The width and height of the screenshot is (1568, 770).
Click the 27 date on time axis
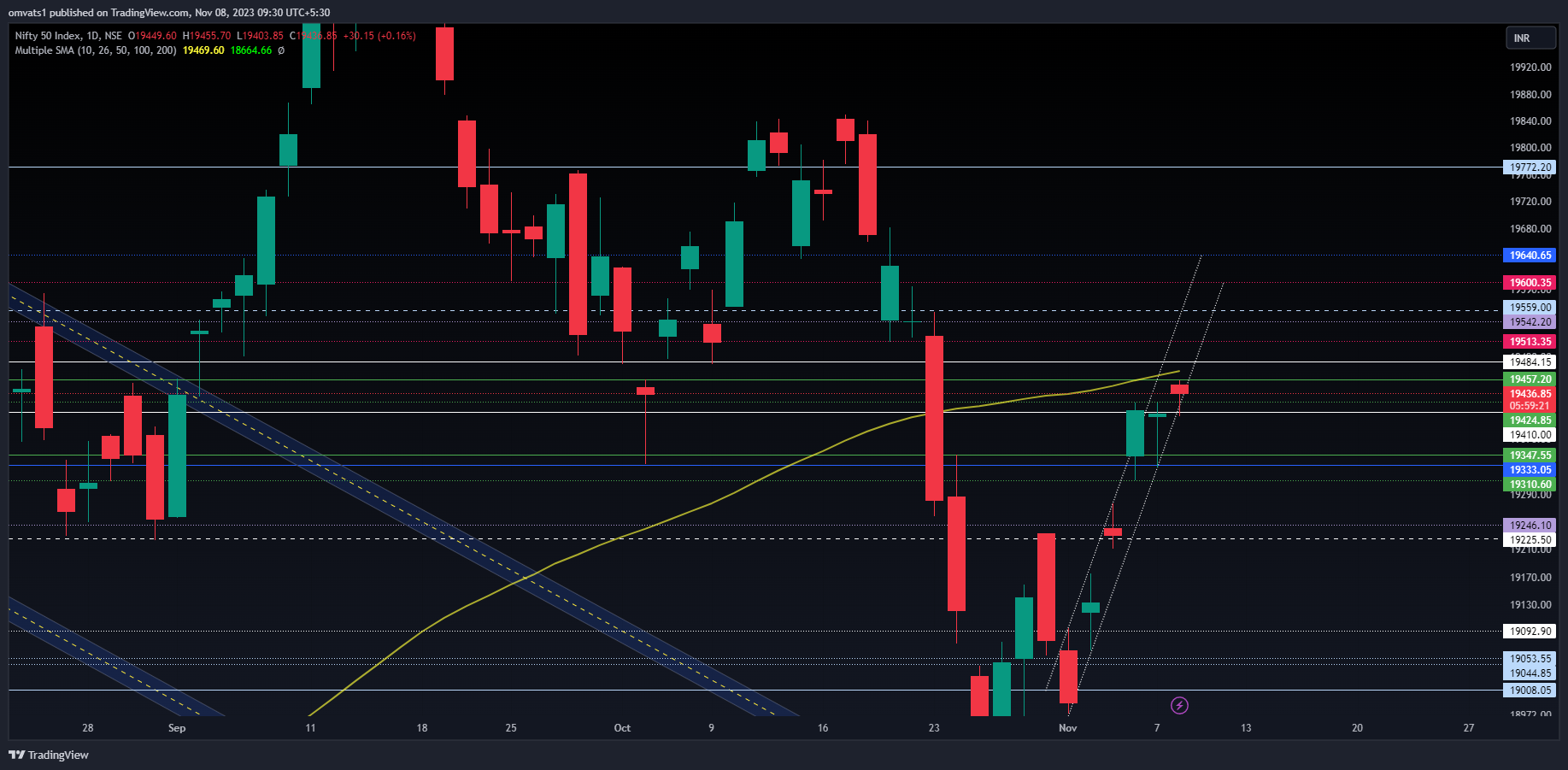[1469, 728]
